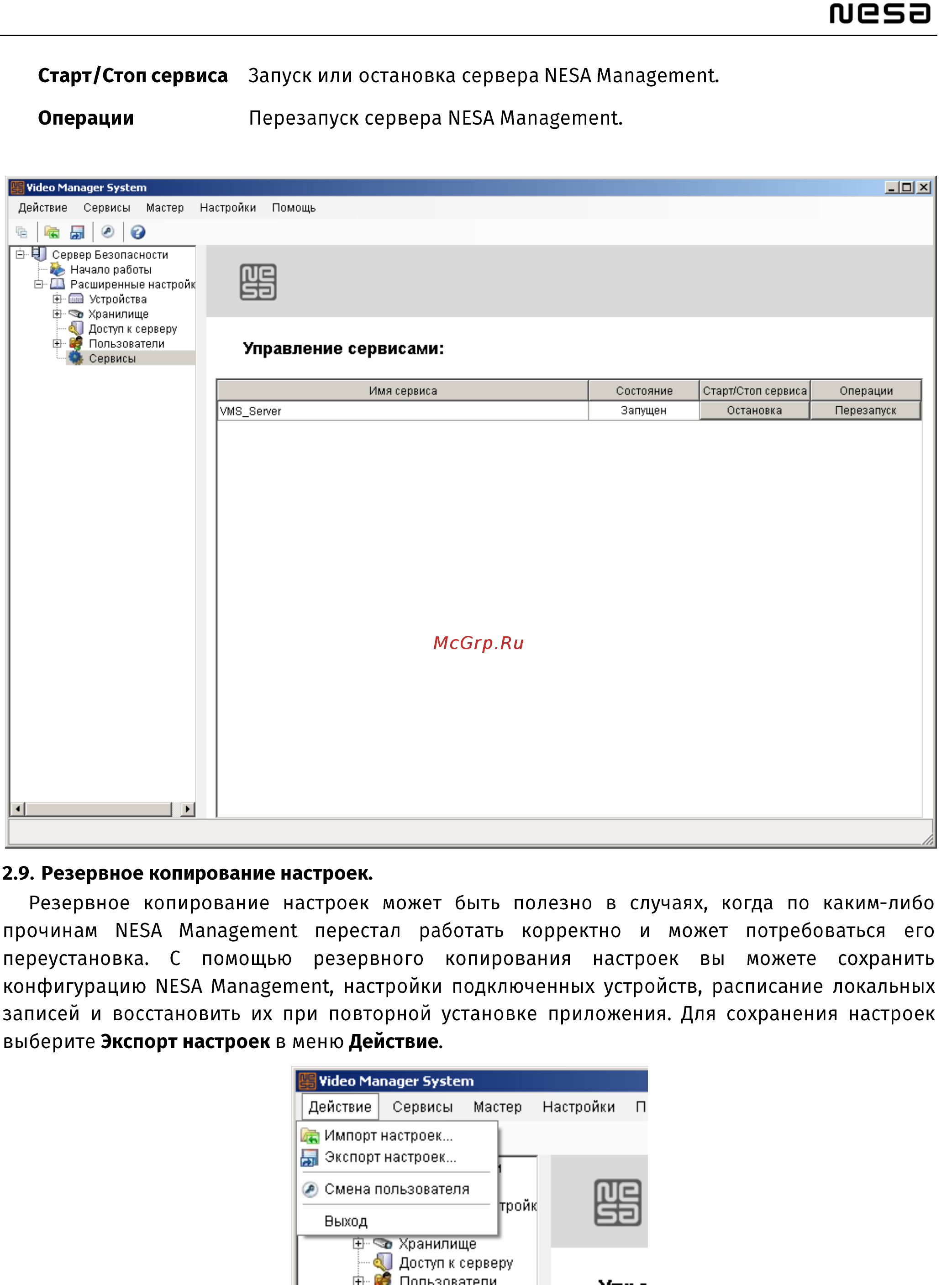Click the Состояние column header
Image resolution: width=952 pixels, height=1285 pixels.
pos(644,390)
